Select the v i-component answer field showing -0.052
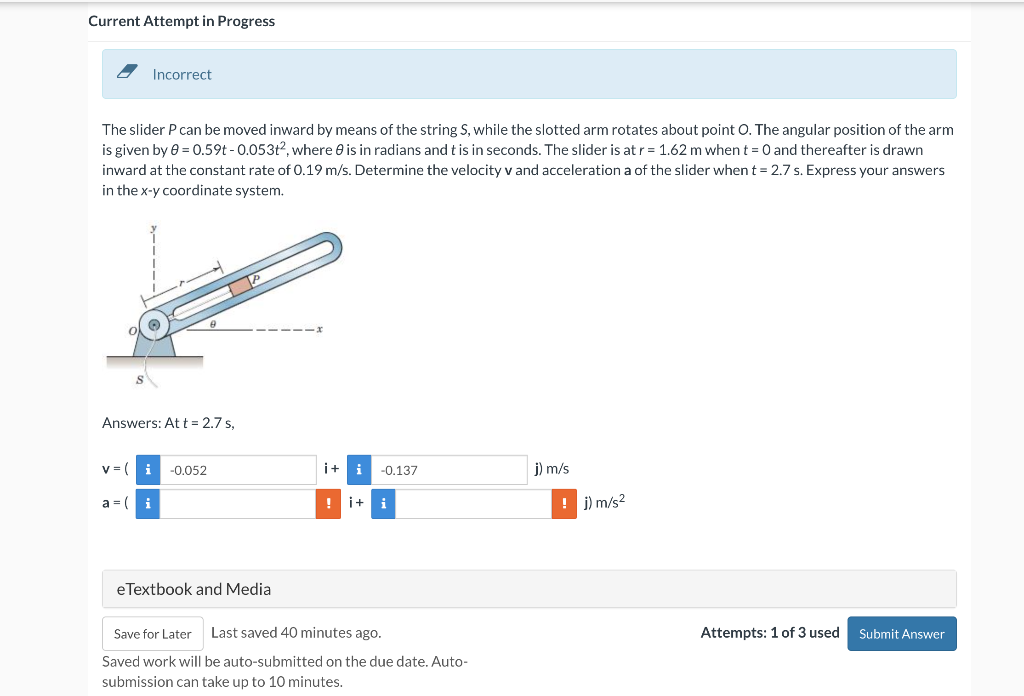Image resolution: width=1024 pixels, height=696 pixels. [238, 469]
